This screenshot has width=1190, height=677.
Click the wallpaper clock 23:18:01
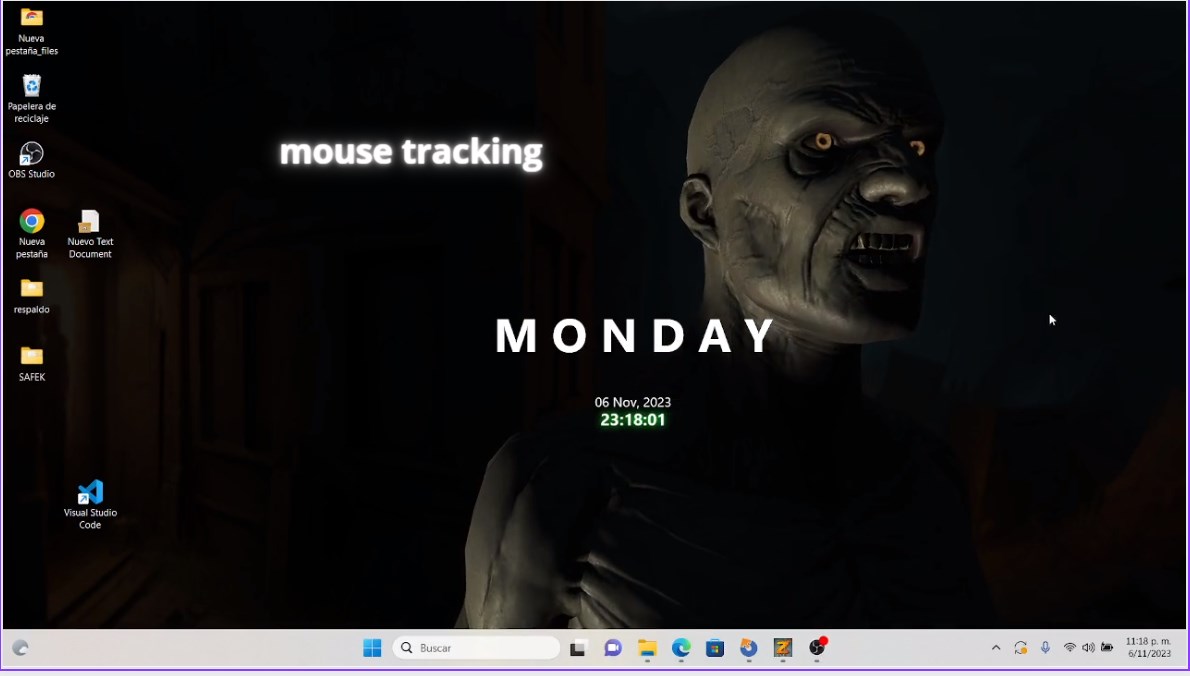pyautogui.click(x=633, y=420)
